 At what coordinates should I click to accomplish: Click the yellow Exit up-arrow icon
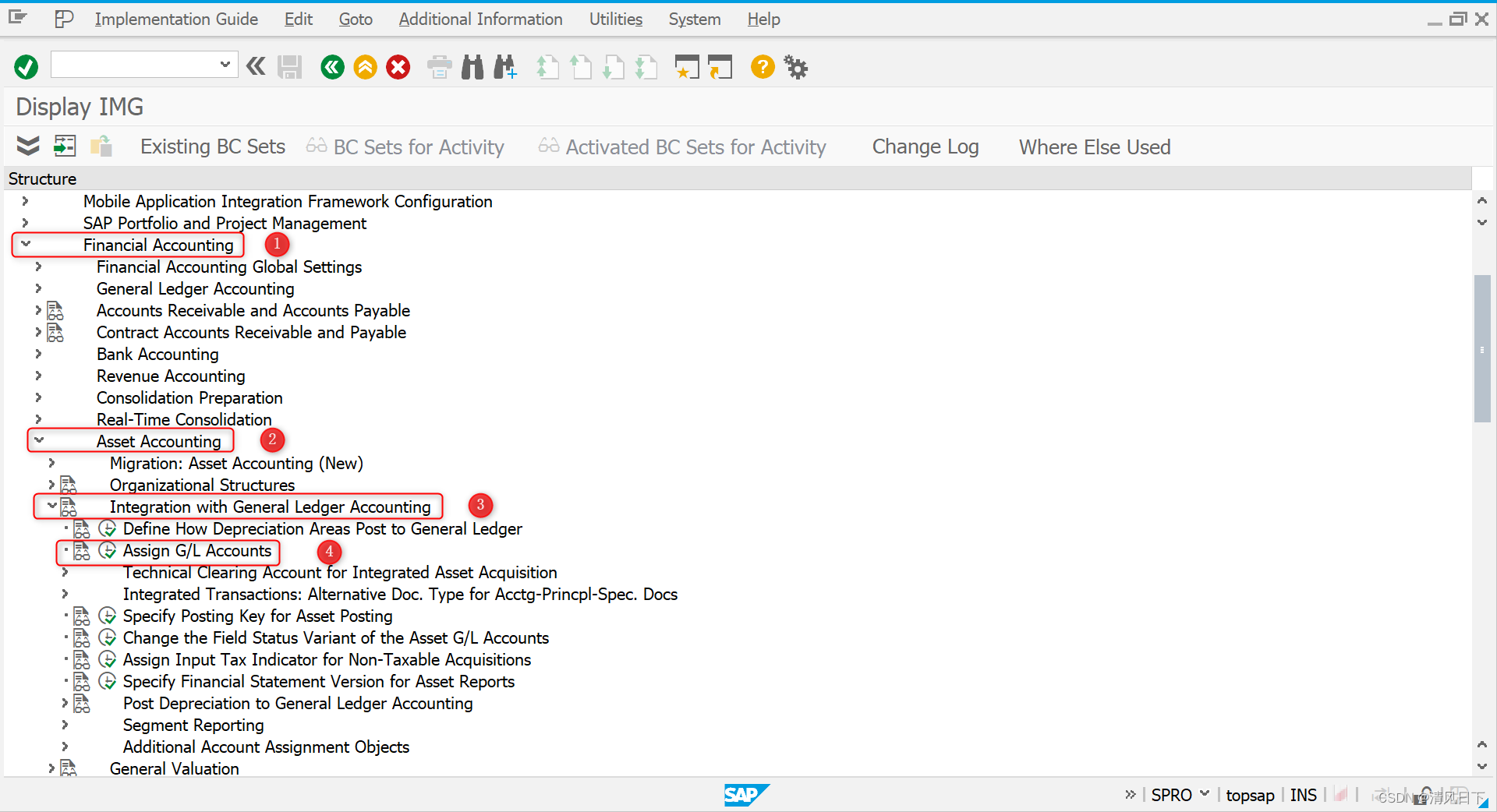(x=365, y=67)
